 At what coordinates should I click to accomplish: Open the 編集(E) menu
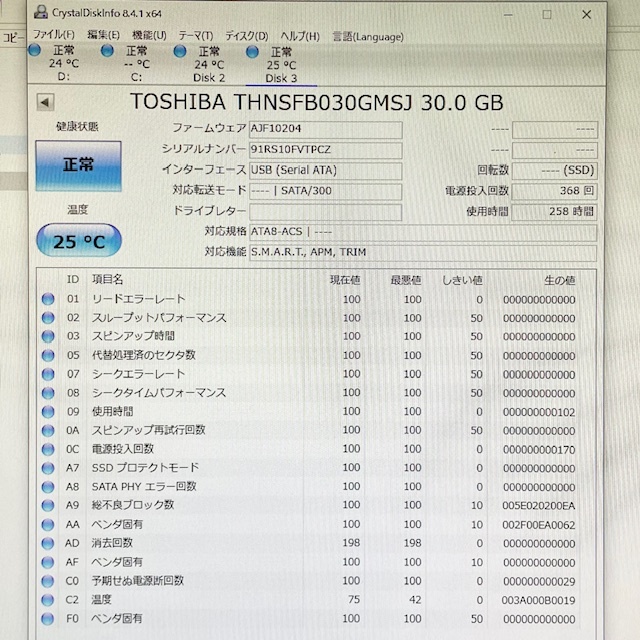tap(103, 35)
